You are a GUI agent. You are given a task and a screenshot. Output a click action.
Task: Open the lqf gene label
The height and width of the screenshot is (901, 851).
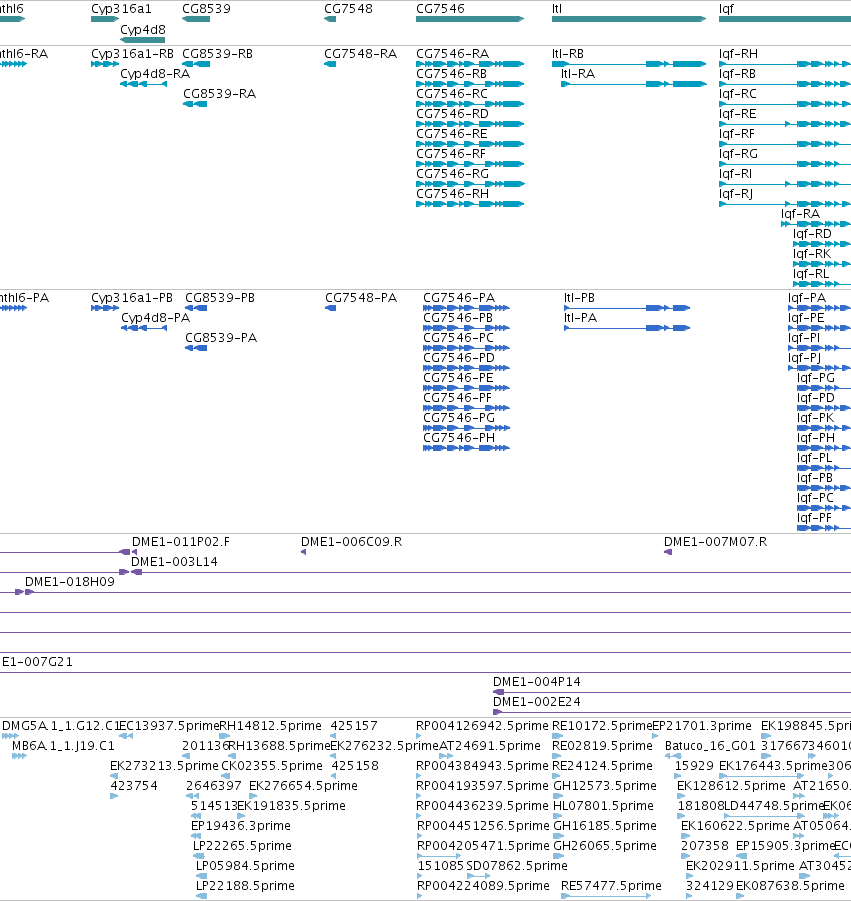point(726,9)
